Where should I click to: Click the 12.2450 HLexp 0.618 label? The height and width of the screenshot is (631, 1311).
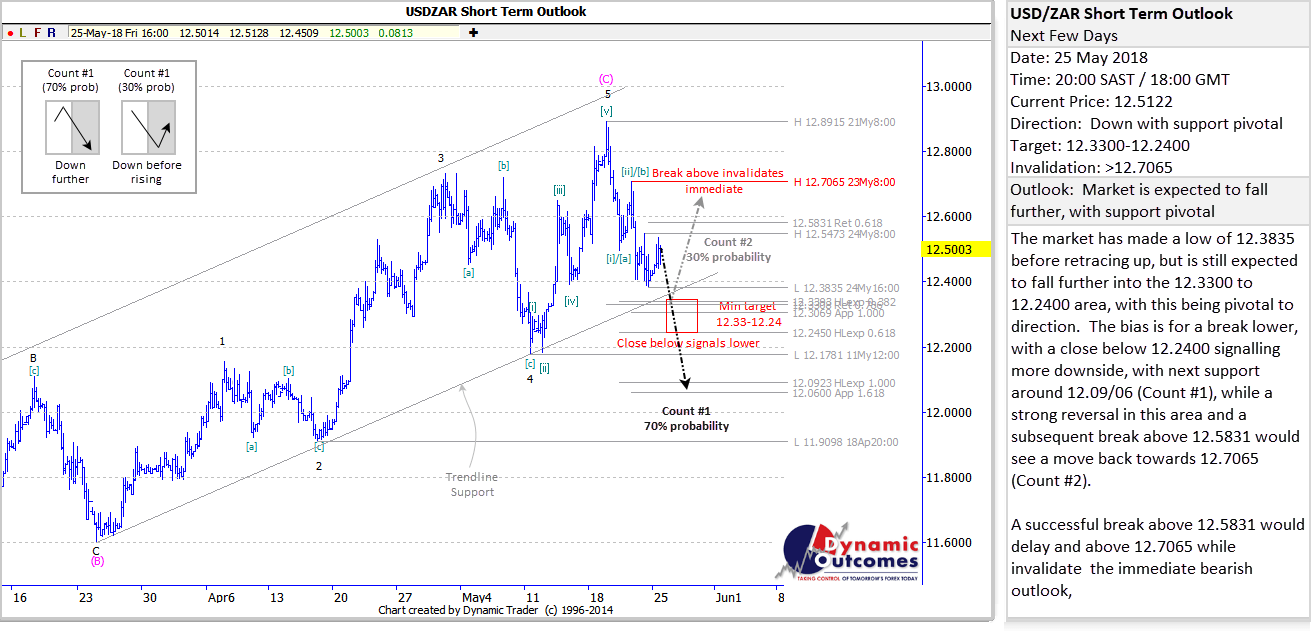844,333
